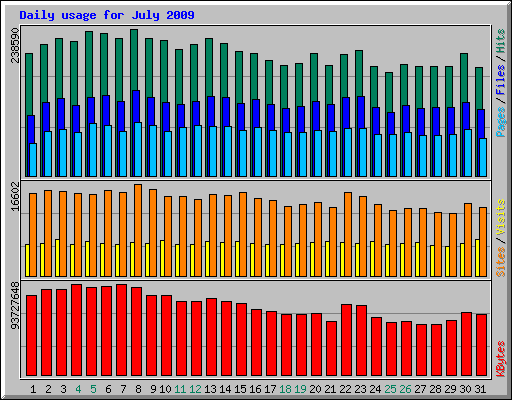Click day label 8 on the x-axis
512x400 pixels.
138,389
